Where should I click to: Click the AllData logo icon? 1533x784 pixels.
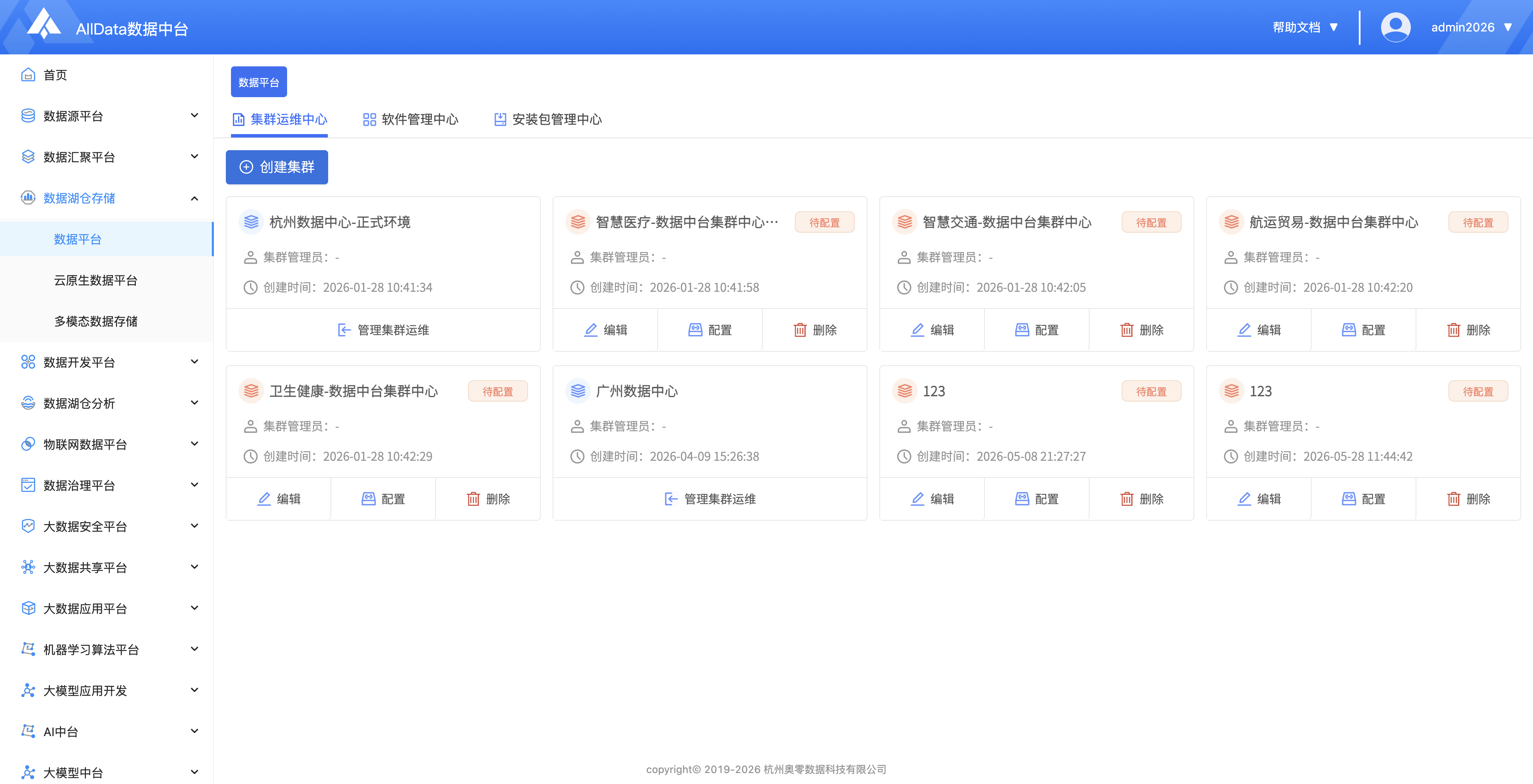point(44,24)
